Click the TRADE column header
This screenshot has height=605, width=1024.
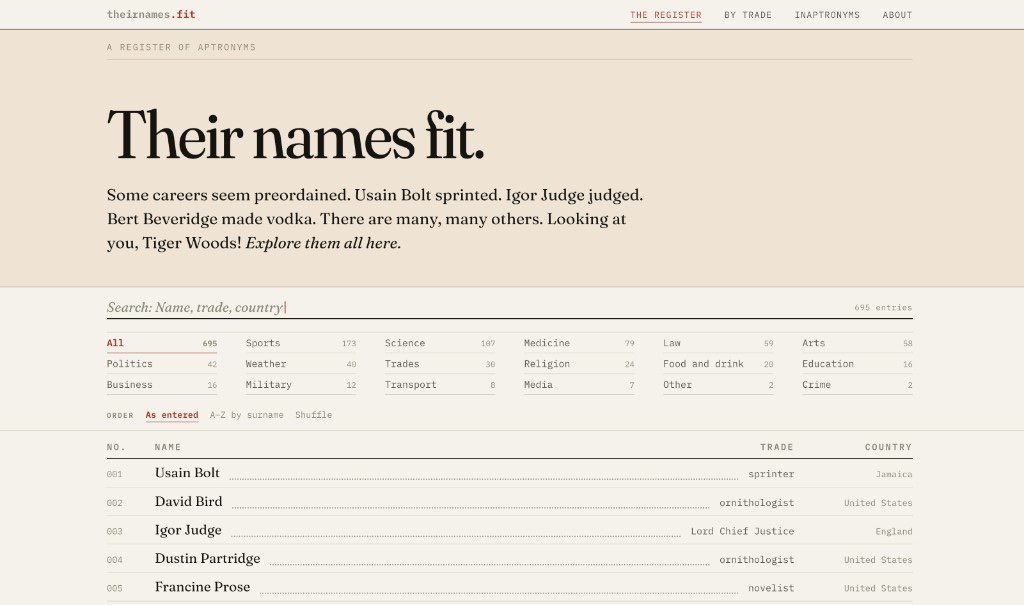pyautogui.click(x=776, y=447)
